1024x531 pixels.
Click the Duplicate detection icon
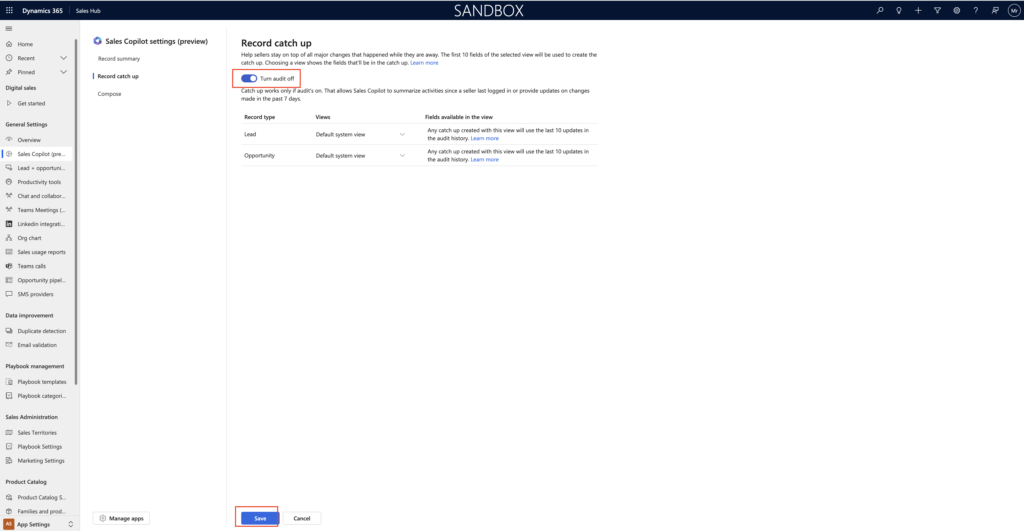click(x=9, y=330)
